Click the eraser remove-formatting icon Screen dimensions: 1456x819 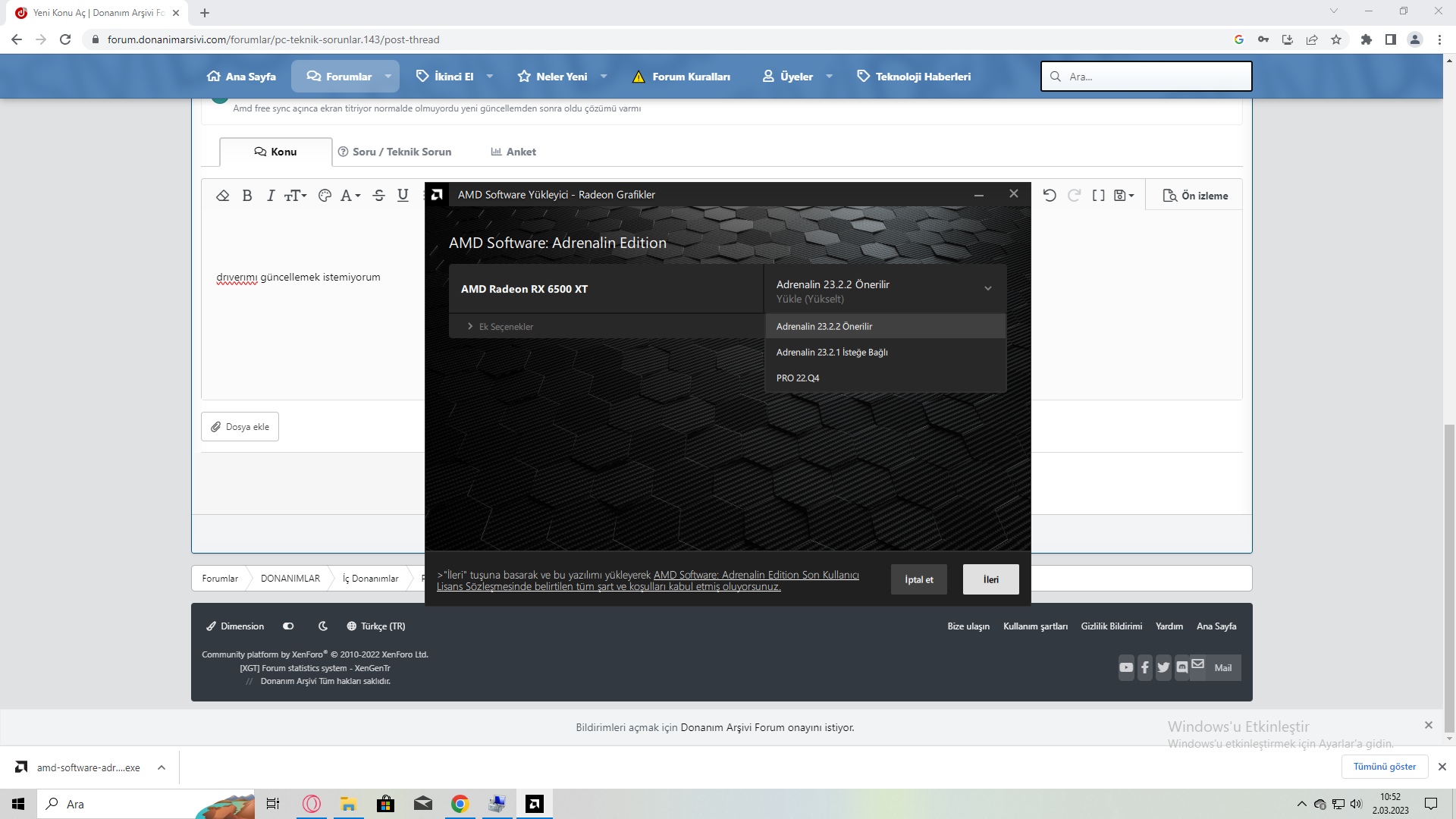pos(222,196)
